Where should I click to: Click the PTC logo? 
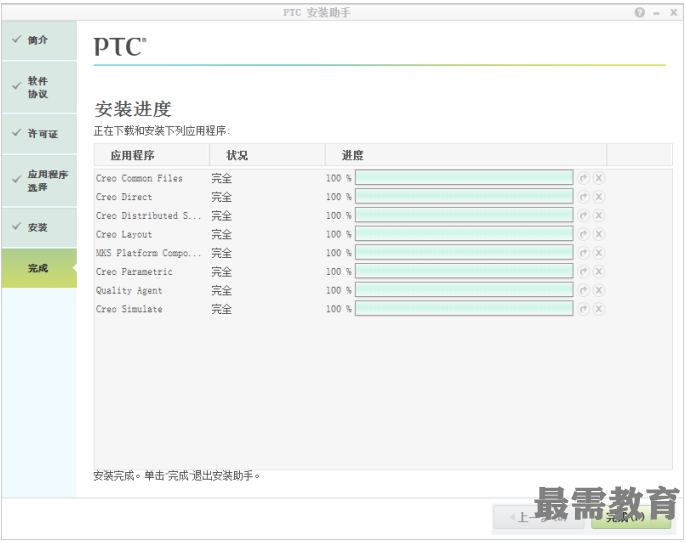[x=120, y=46]
